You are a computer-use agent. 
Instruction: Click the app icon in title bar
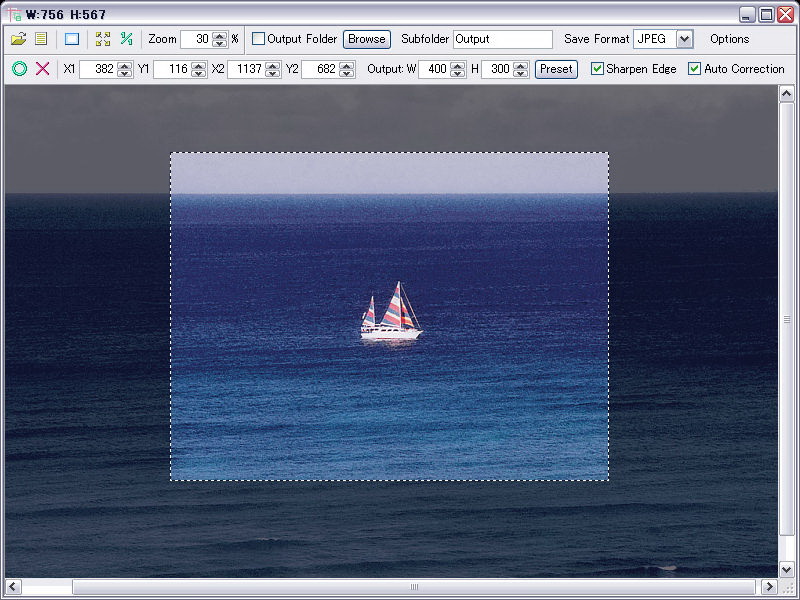tap(14, 14)
